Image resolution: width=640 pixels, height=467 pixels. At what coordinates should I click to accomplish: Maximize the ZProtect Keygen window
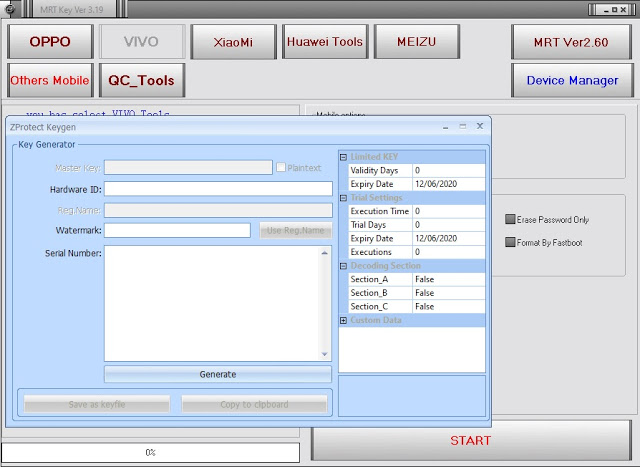462,127
